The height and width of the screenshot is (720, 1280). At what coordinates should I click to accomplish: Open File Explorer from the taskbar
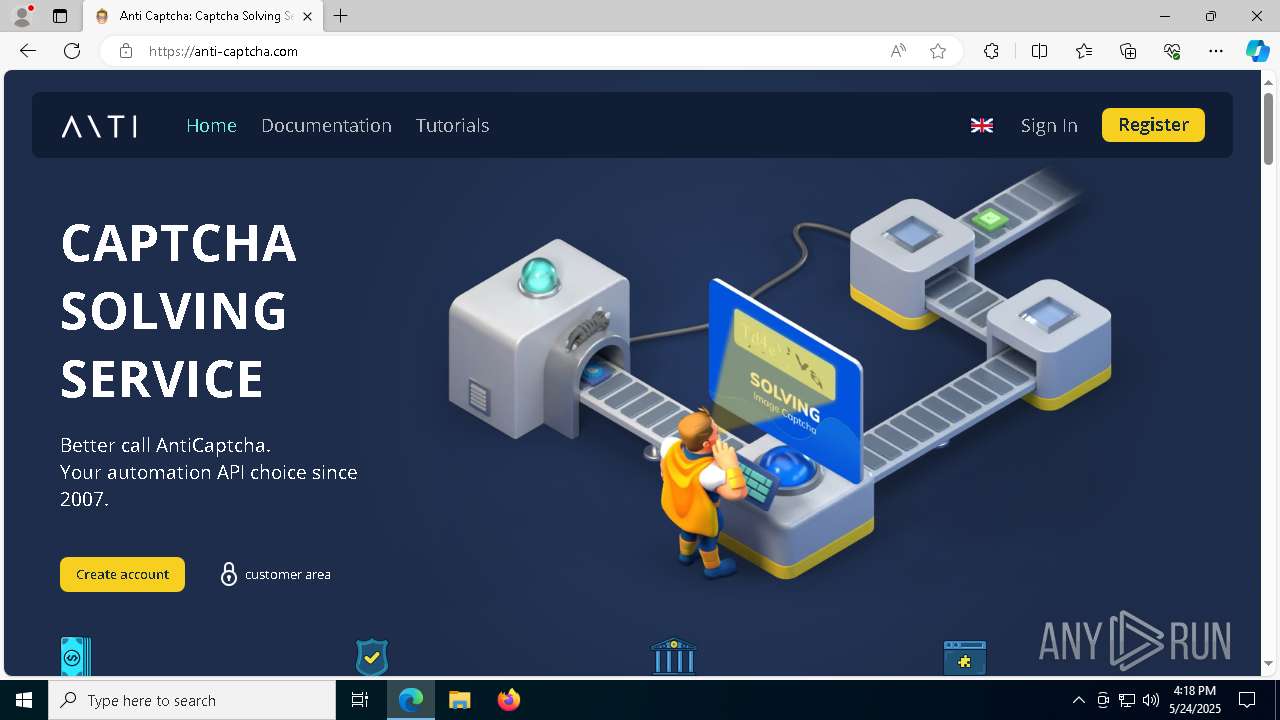(x=459, y=700)
